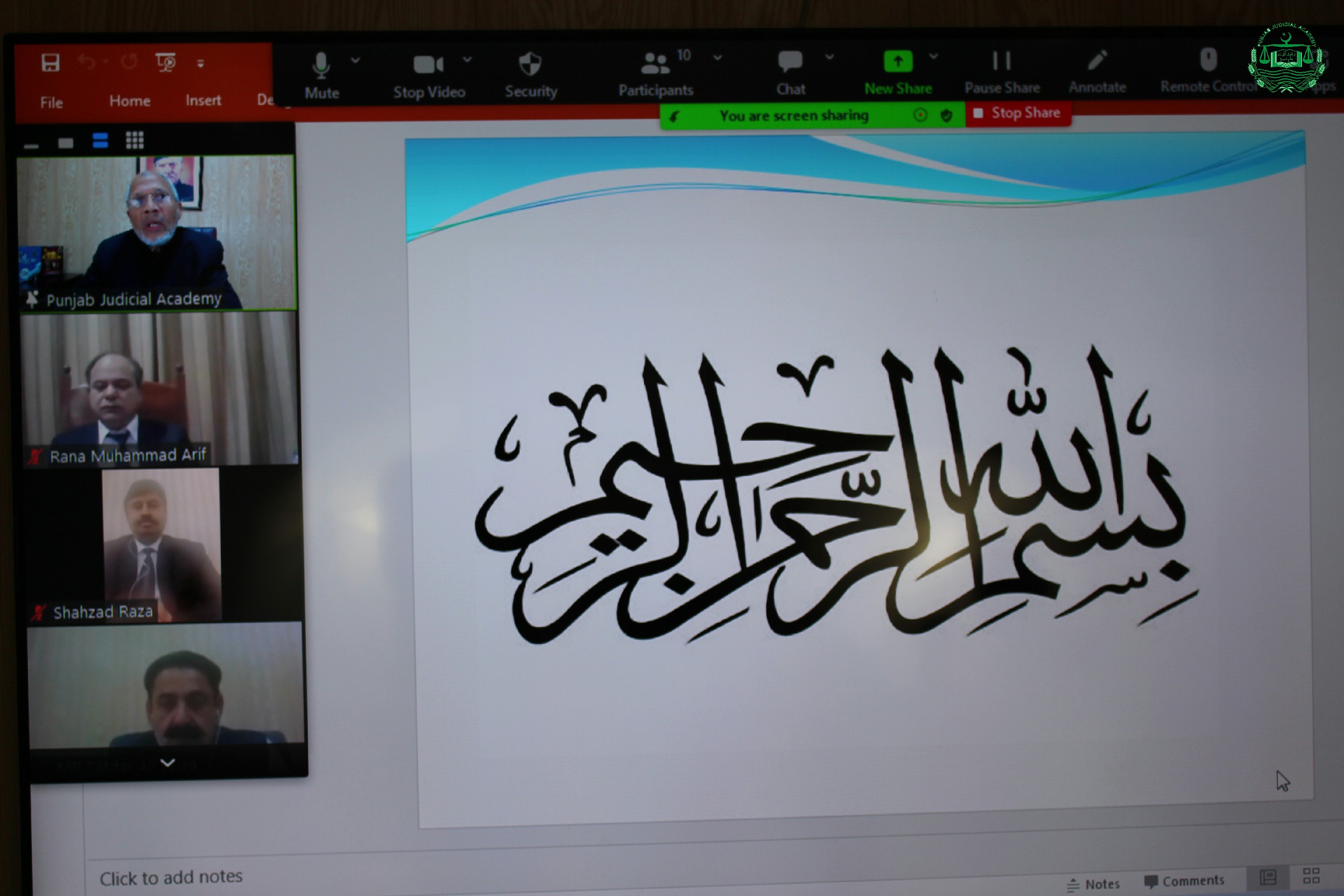Select Rana Muhammad Arif video thumbnail
Screen dimensions: 1344x896
pos(160,390)
